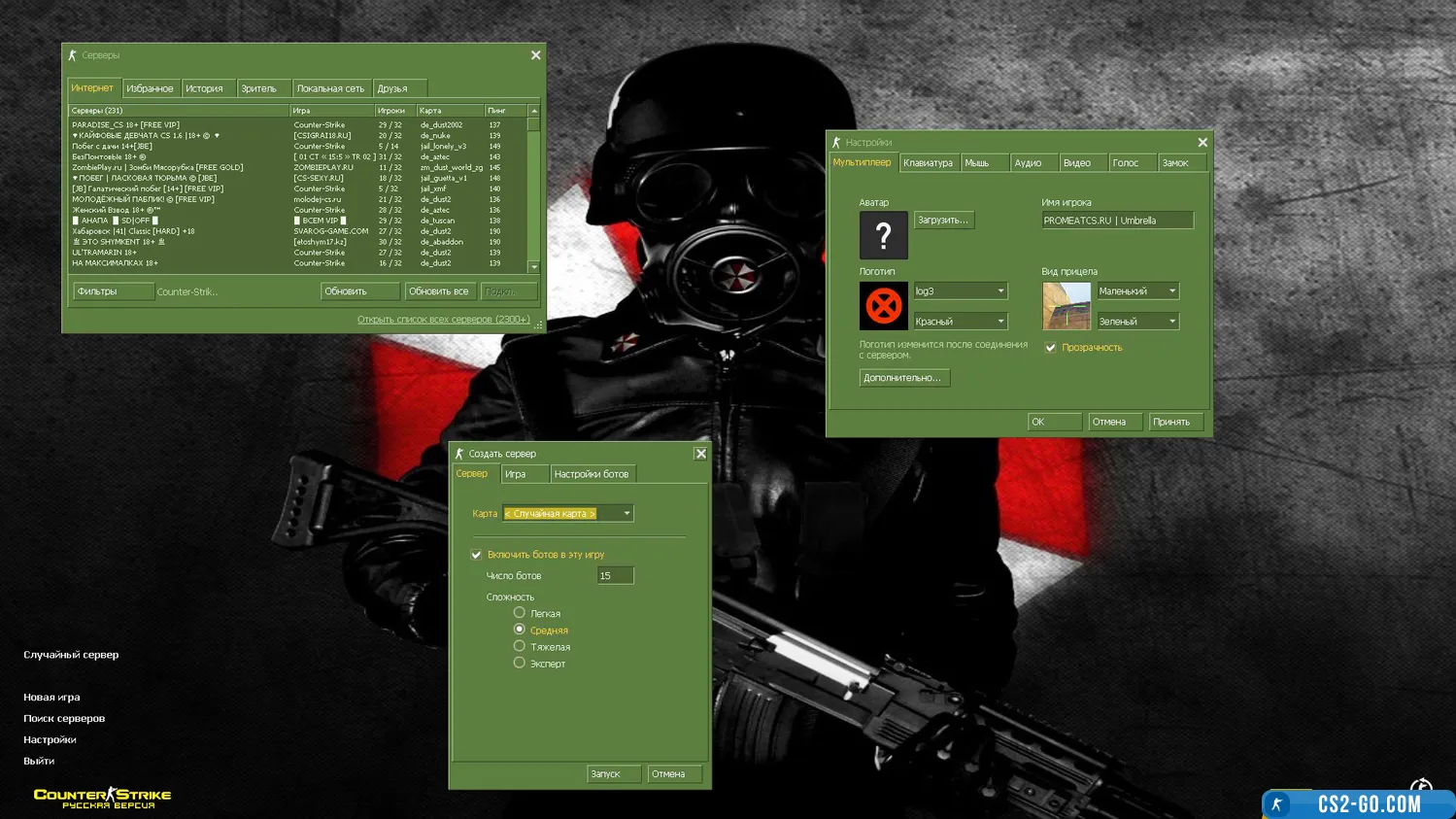The image size is (1456, 819).
Task: Close the Settings window
Action: tap(1202, 143)
